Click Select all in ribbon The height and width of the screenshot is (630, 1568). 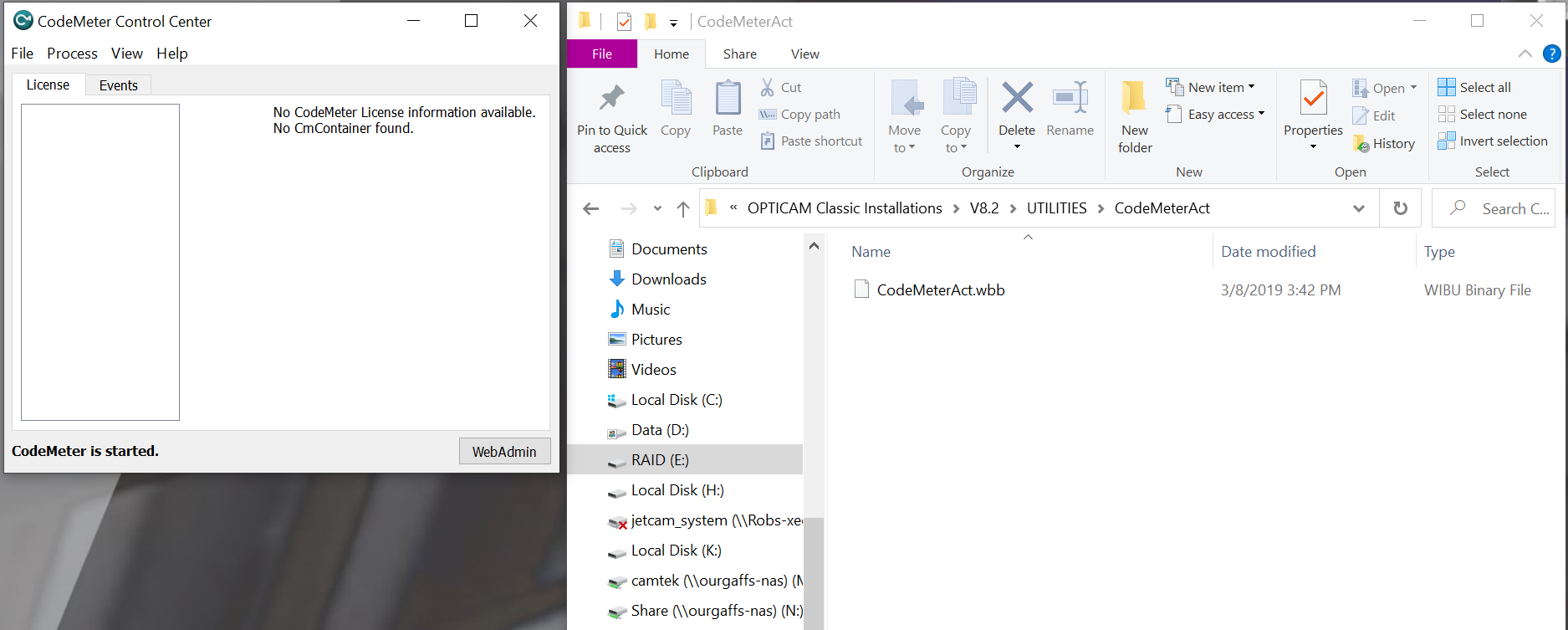(x=1474, y=87)
